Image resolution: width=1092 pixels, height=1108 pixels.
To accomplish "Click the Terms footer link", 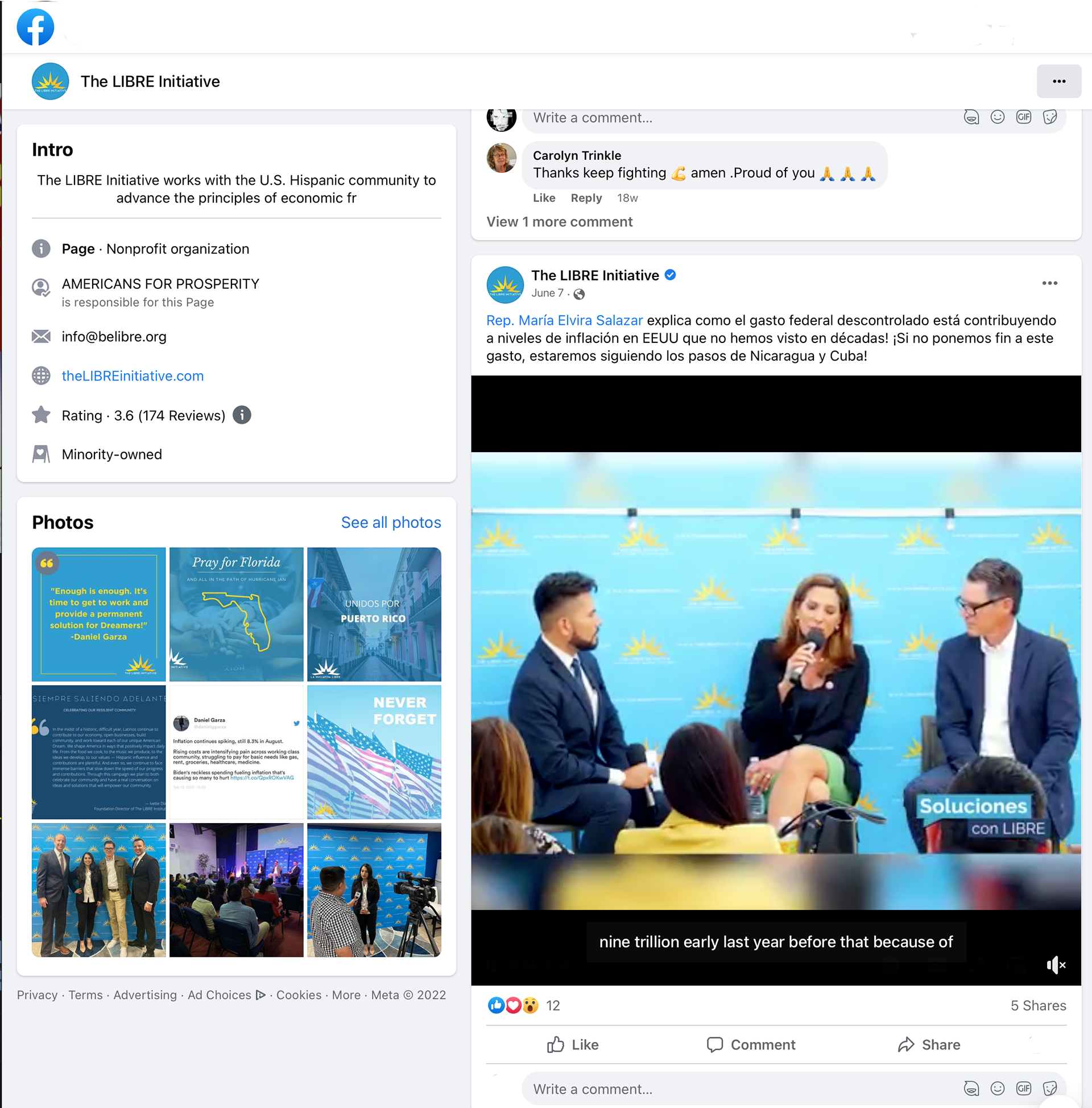I will pyautogui.click(x=85, y=995).
